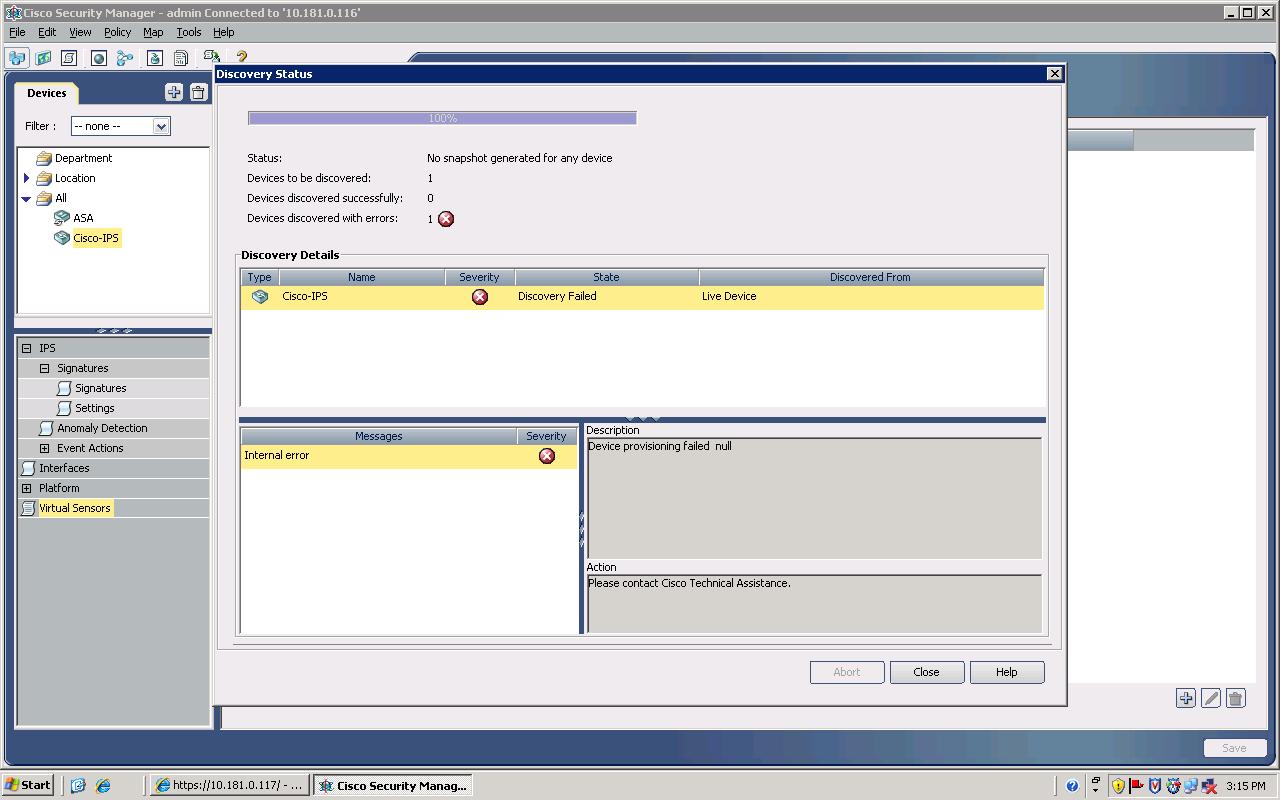The image size is (1280, 800).
Task: Expand the Event Actions policy node
Action: (x=45, y=448)
